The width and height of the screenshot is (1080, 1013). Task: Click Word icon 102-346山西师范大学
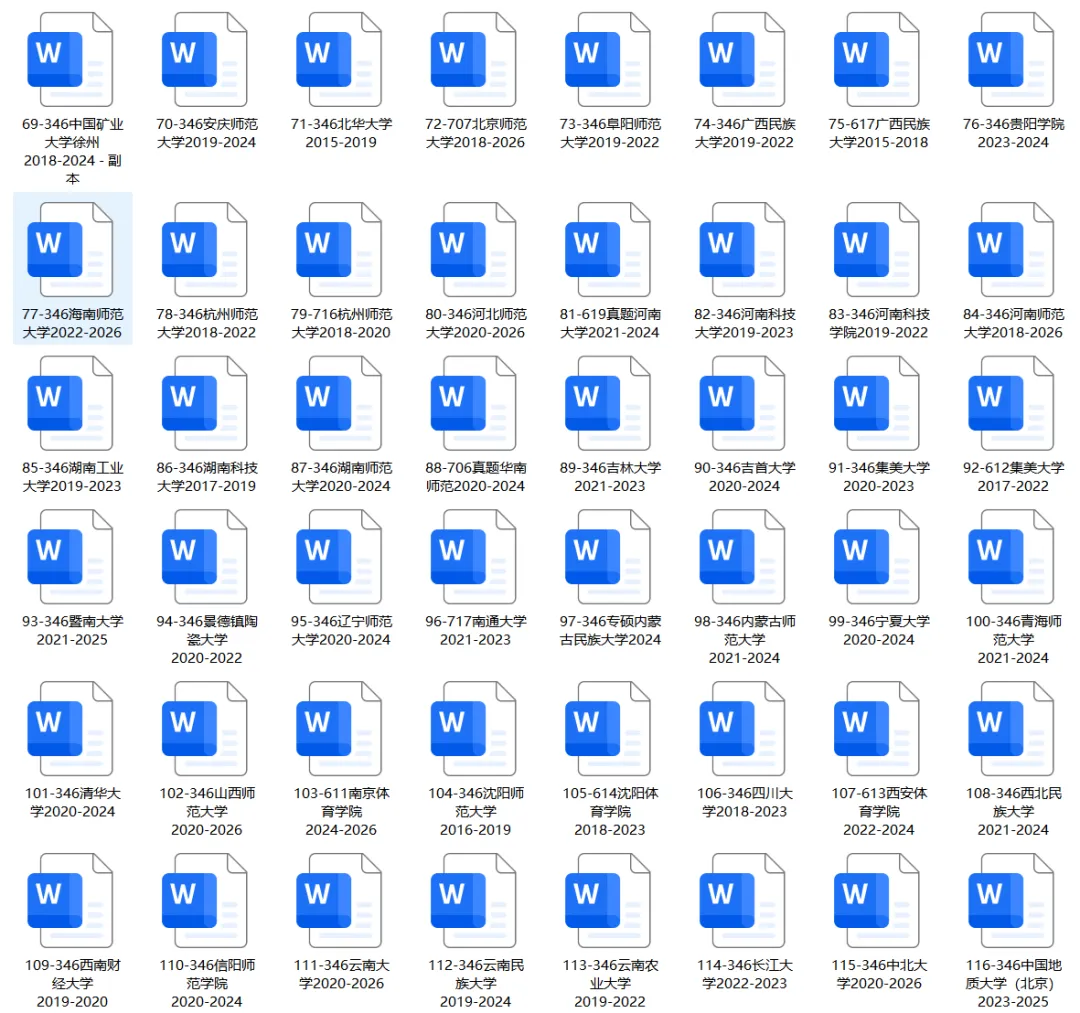(205, 729)
